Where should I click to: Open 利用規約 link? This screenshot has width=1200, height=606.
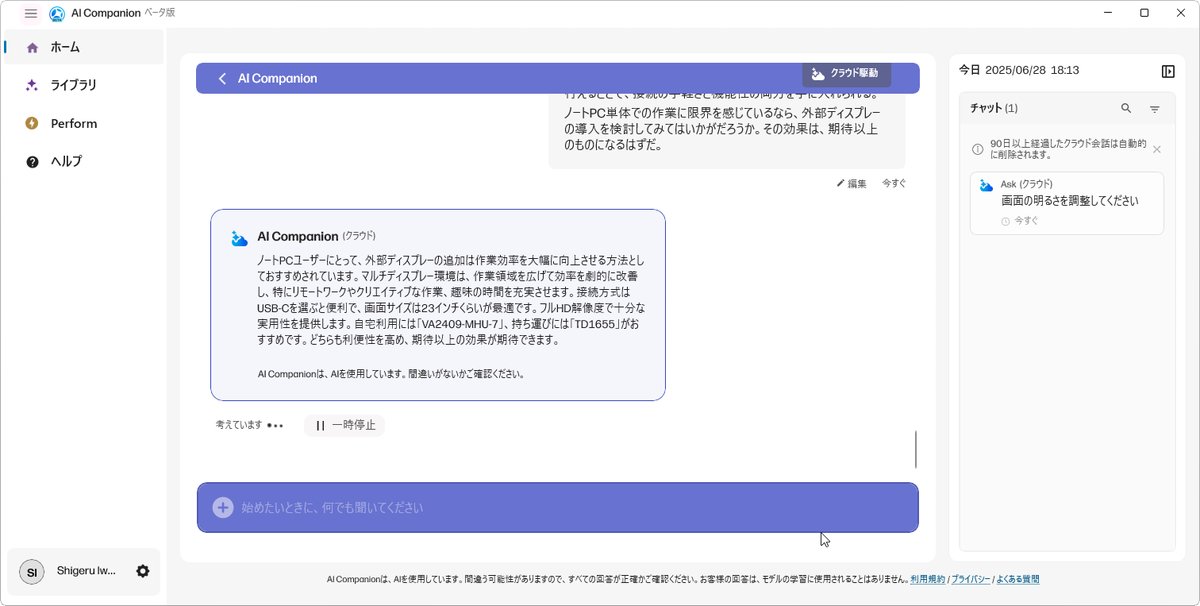pyautogui.click(x=928, y=579)
